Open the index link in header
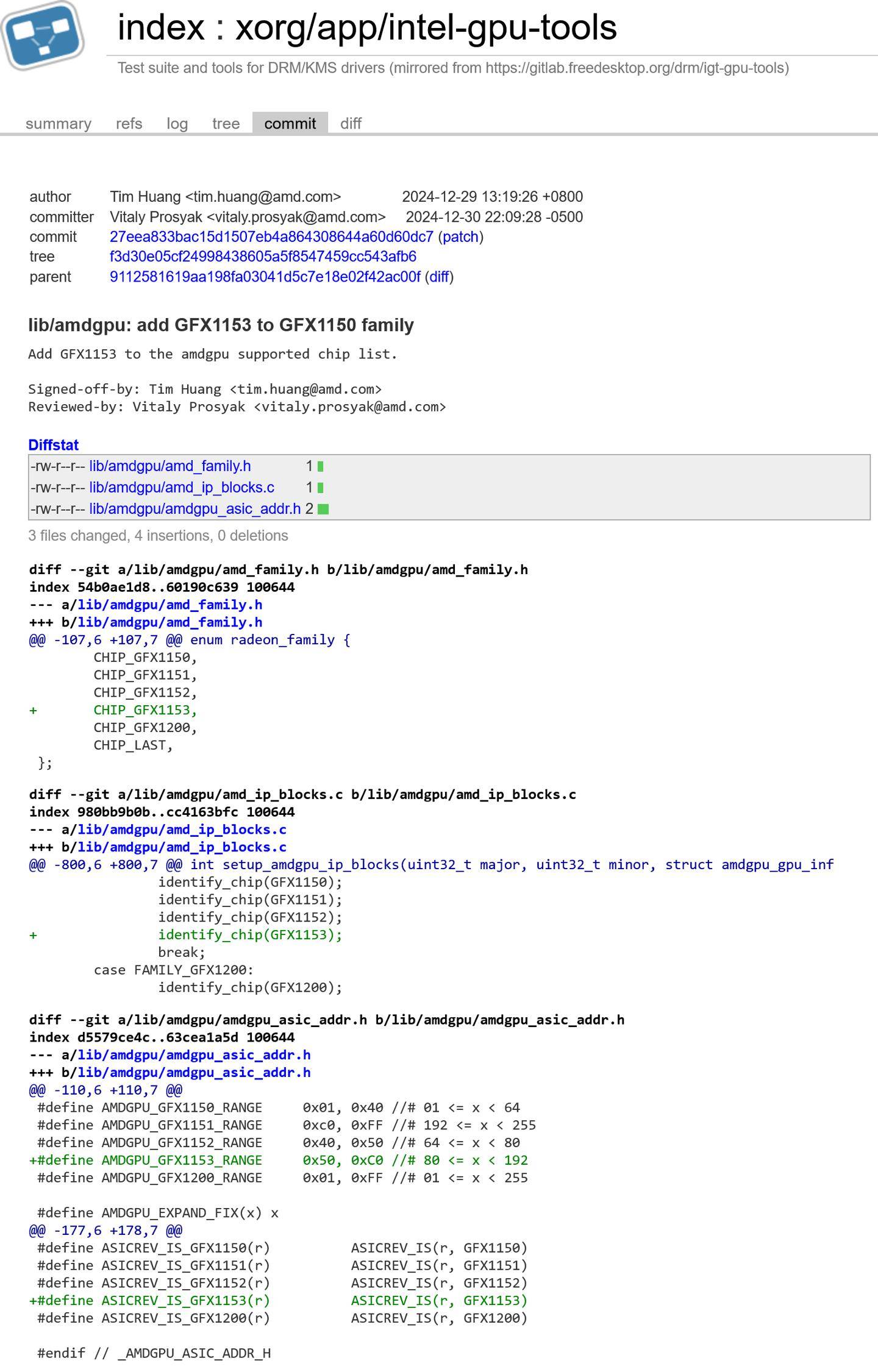Viewport: 878px width, 1372px height. [x=161, y=27]
